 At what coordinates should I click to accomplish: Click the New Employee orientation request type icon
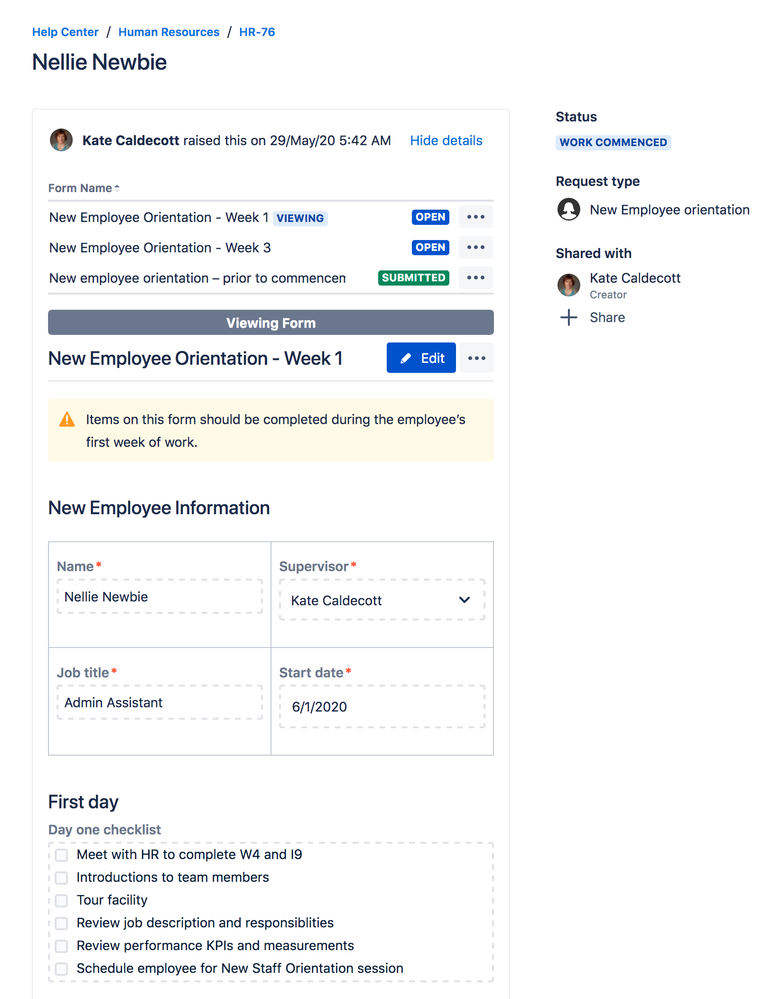tap(568, 210)
